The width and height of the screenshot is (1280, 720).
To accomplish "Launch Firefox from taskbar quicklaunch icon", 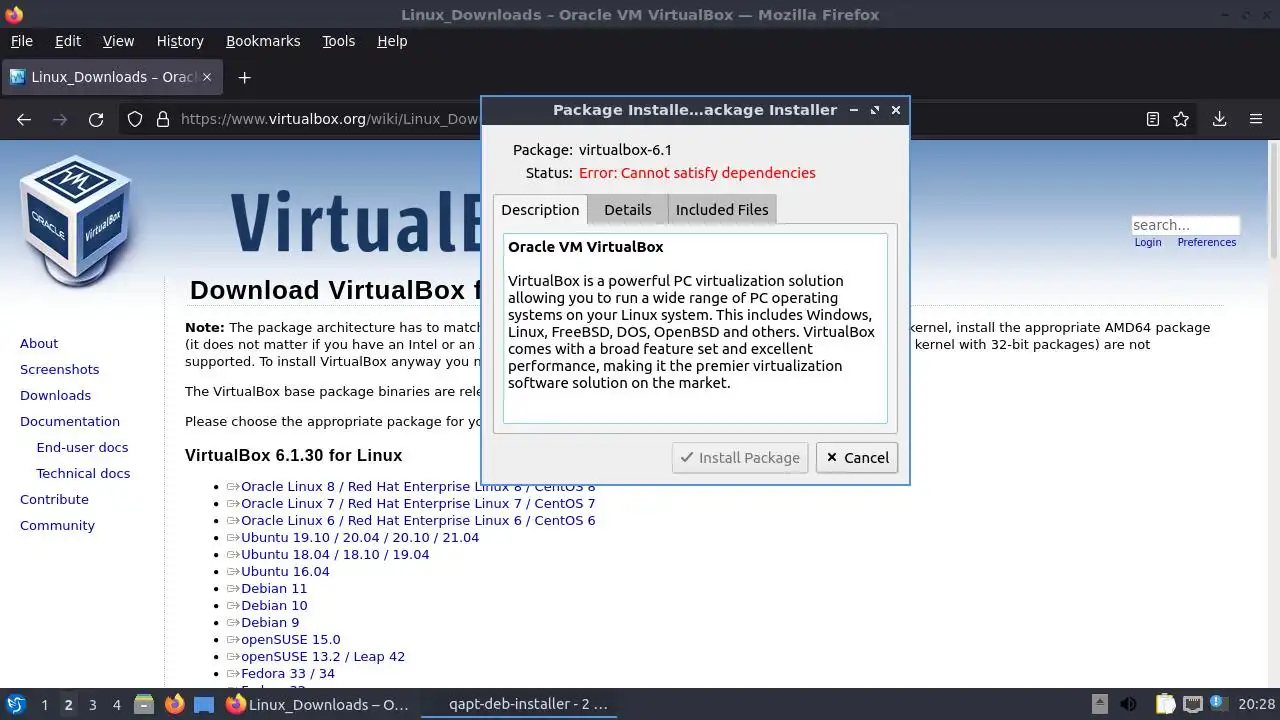I will point(174,704).
